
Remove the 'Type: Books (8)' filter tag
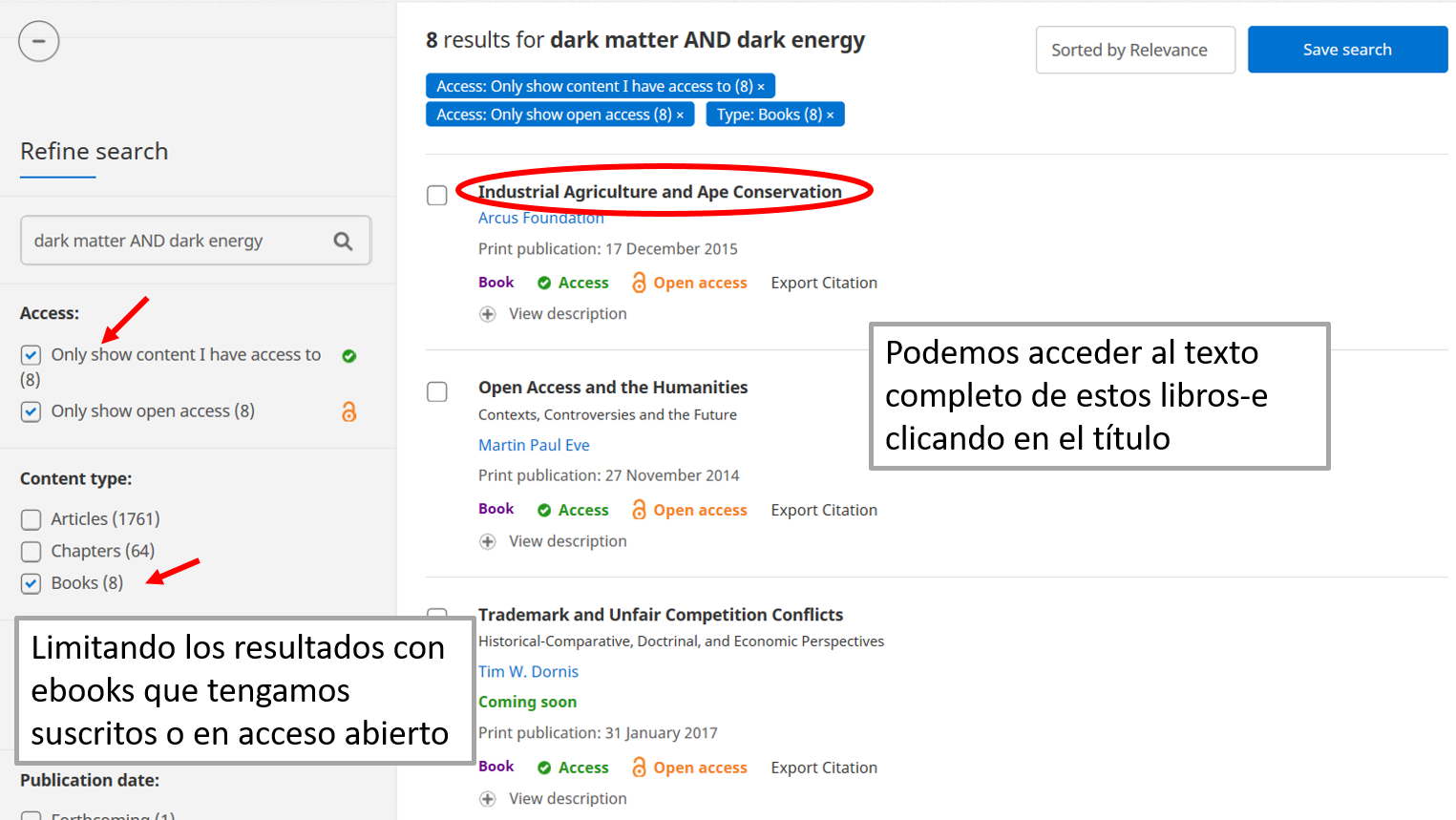(830, 116)
